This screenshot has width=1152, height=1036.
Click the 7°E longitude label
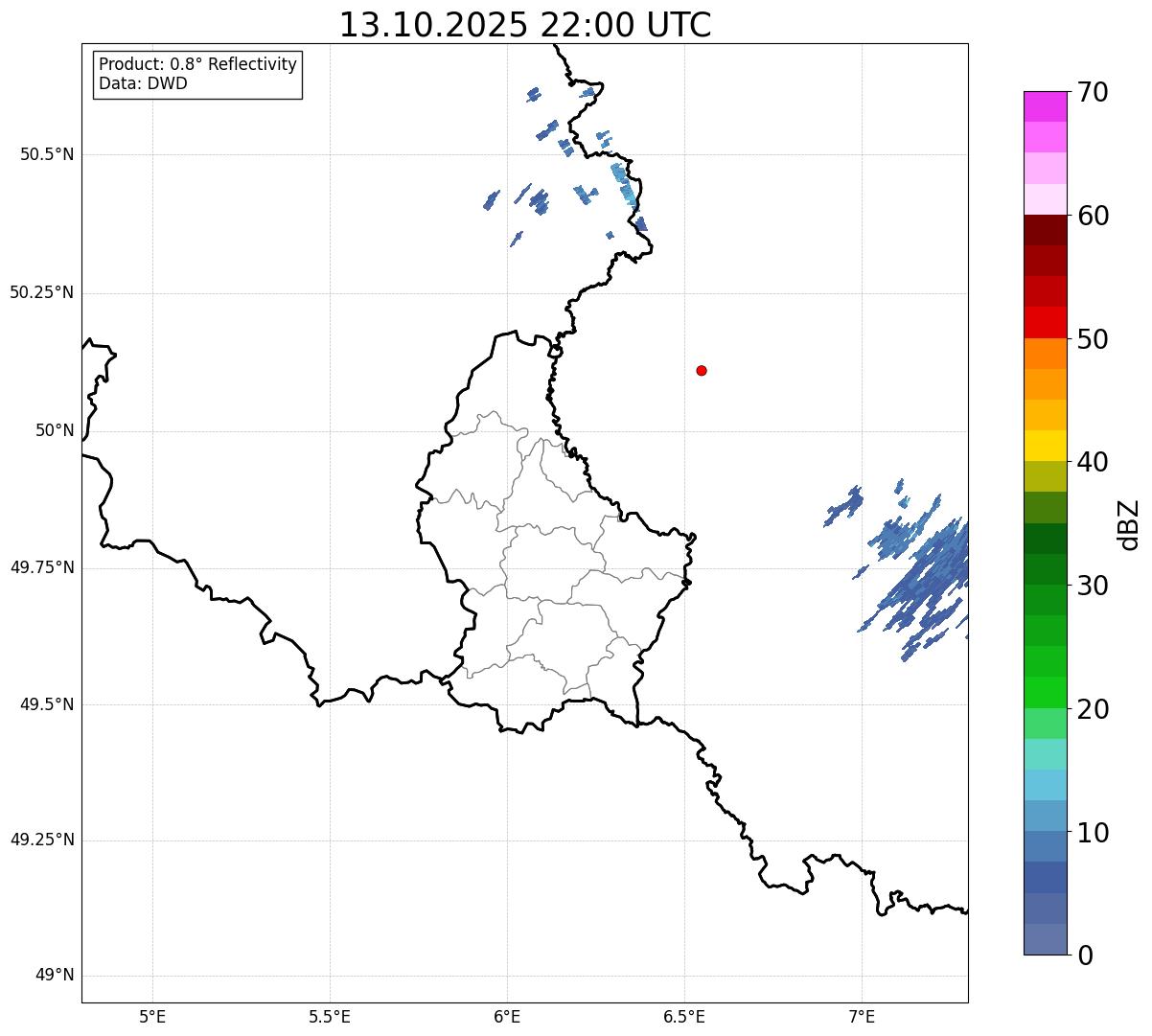pyautogui.click(x=862, y=1016)
